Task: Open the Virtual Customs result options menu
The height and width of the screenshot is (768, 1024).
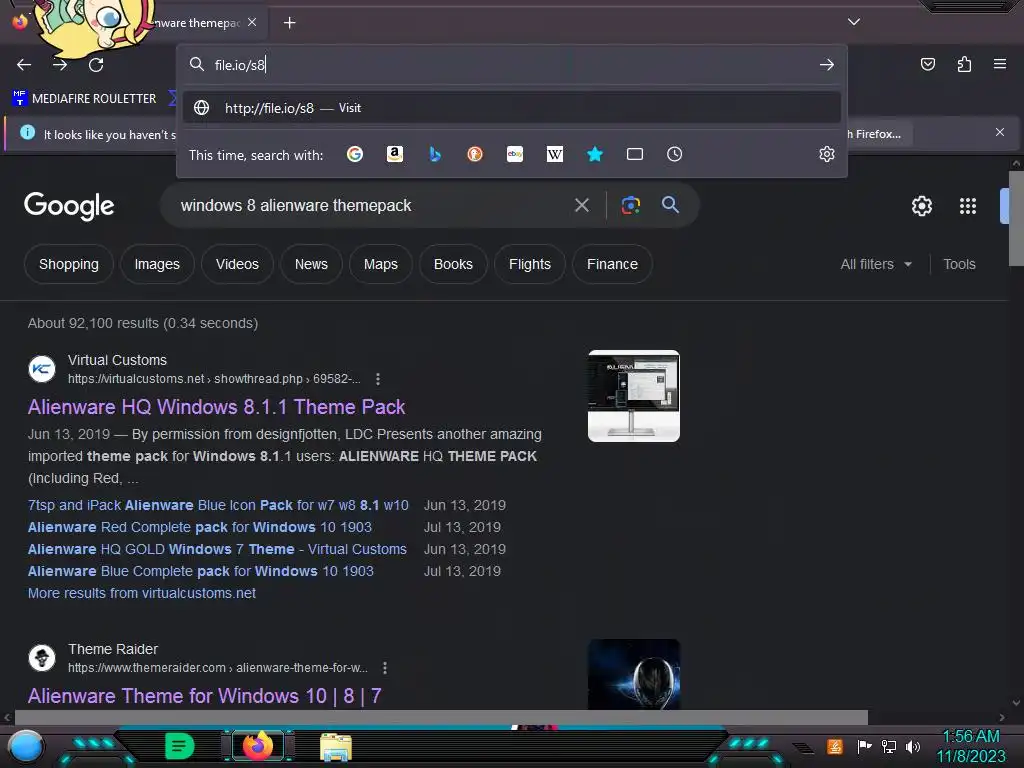Action: coord(378,379)
